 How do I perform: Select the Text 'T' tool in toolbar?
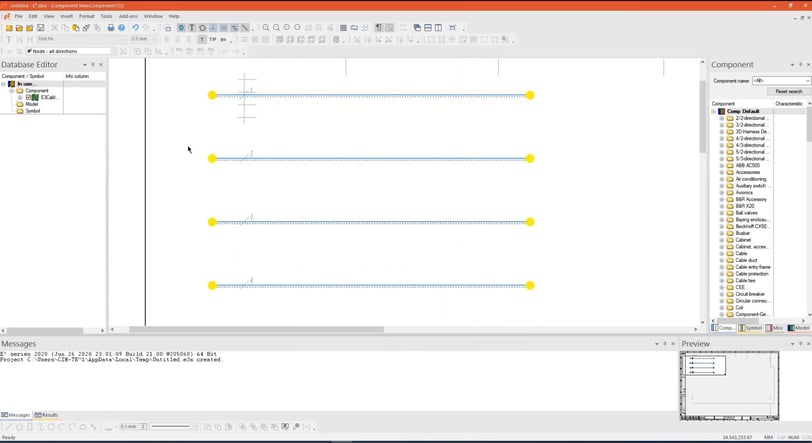(192, 28)
